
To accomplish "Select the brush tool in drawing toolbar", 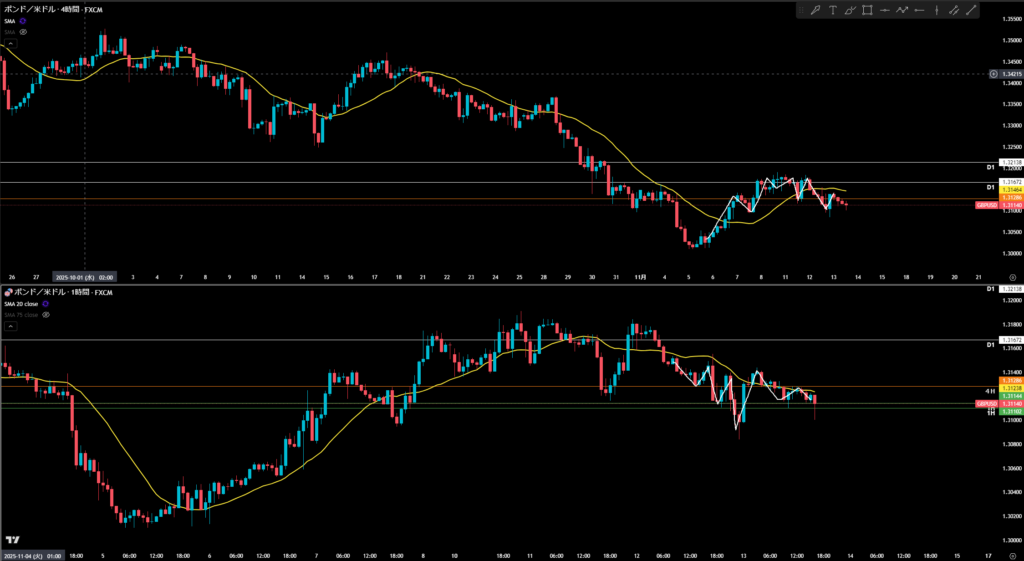I will pos(850,10).
